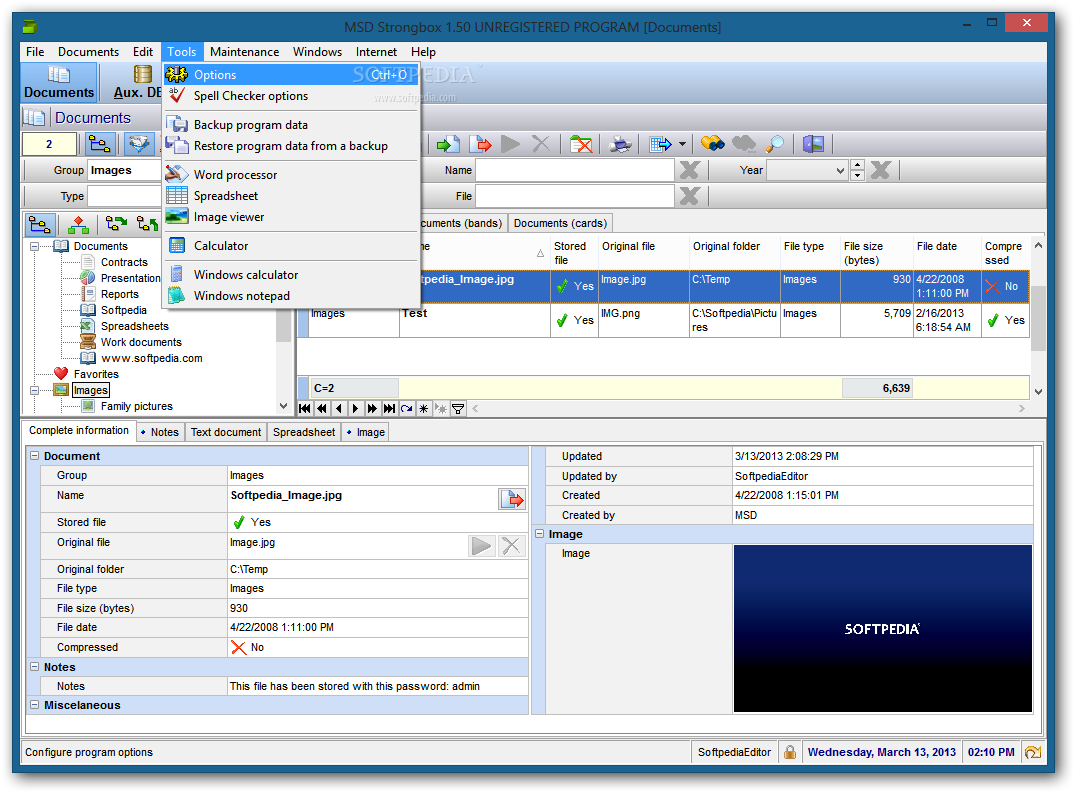Select Contracts in the tree

(124, 262)
